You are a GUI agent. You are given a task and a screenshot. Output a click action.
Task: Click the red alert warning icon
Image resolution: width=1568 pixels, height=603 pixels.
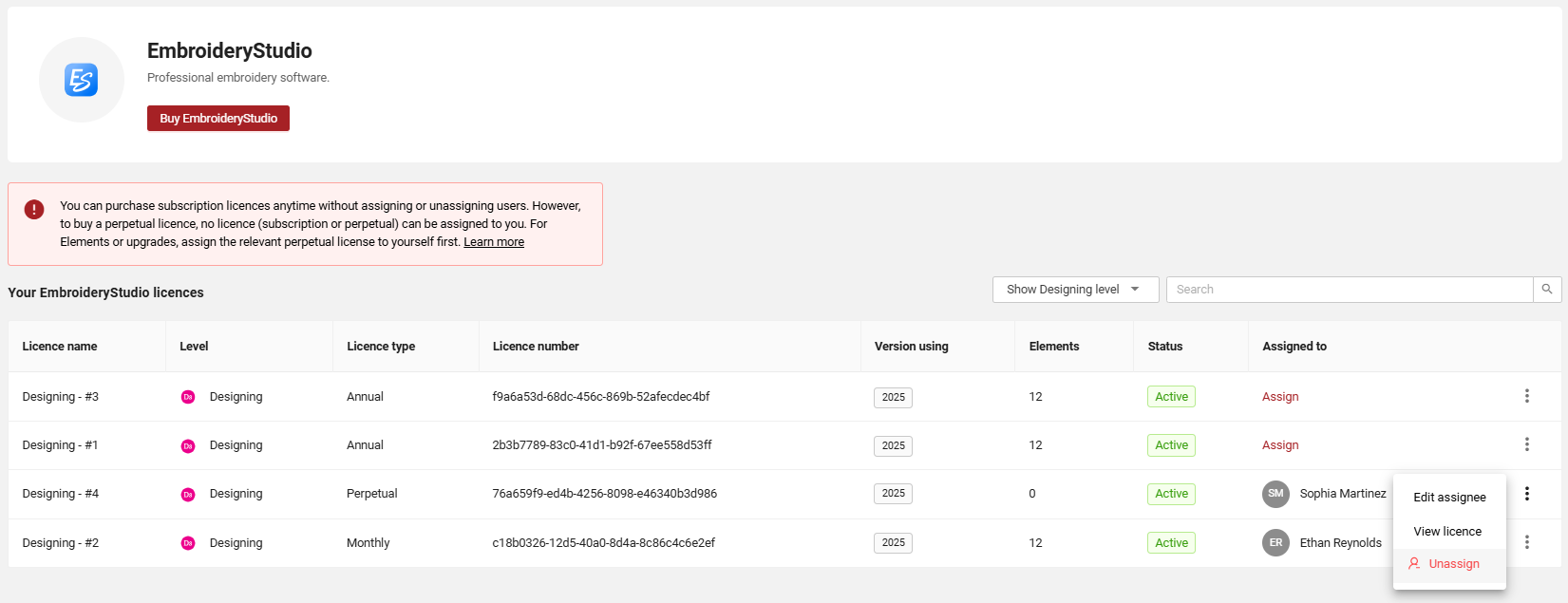tap(34, 209)
